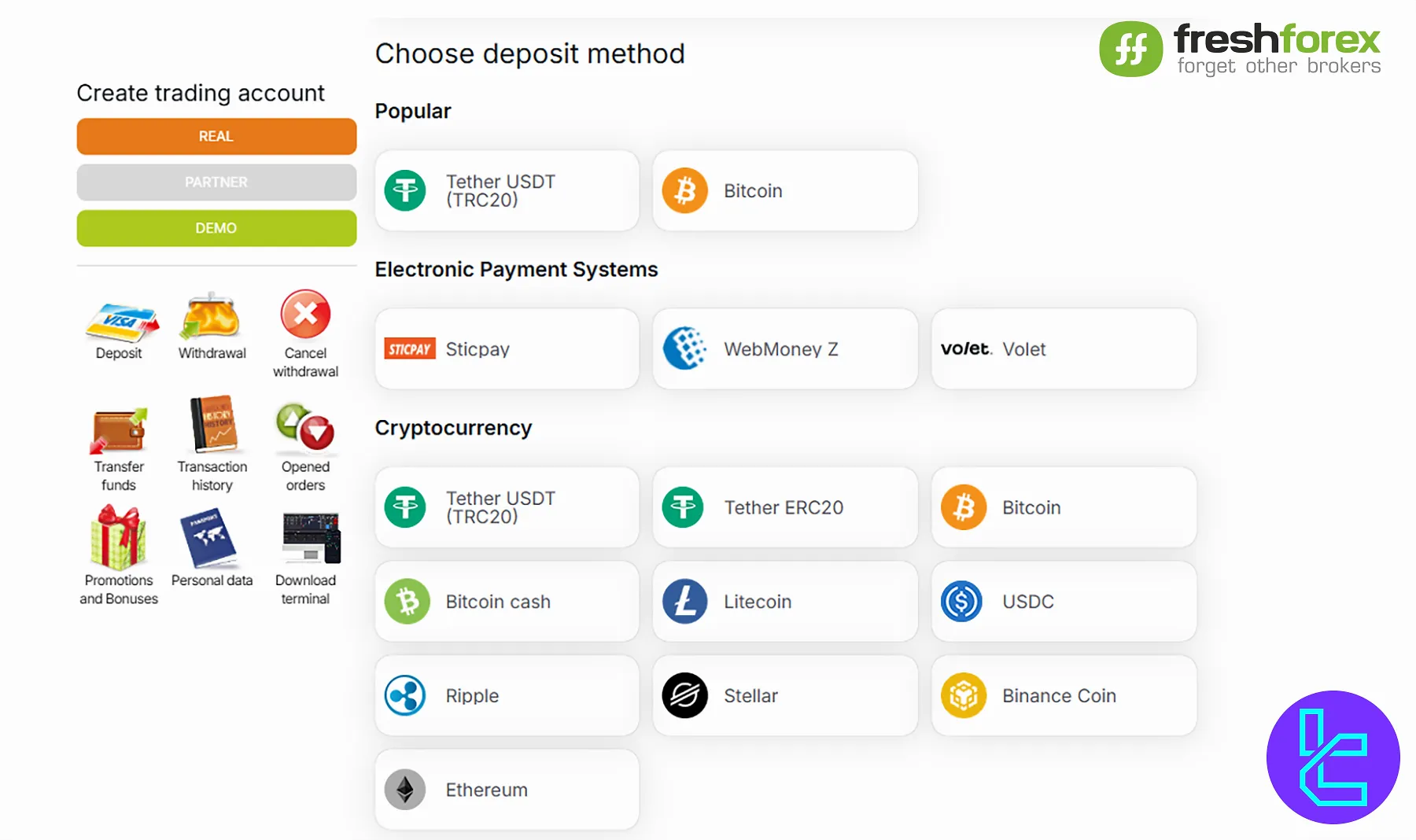Open the Opened orders icon
1416x840 pixels.
pyautogui.click(x=305, y=428)
